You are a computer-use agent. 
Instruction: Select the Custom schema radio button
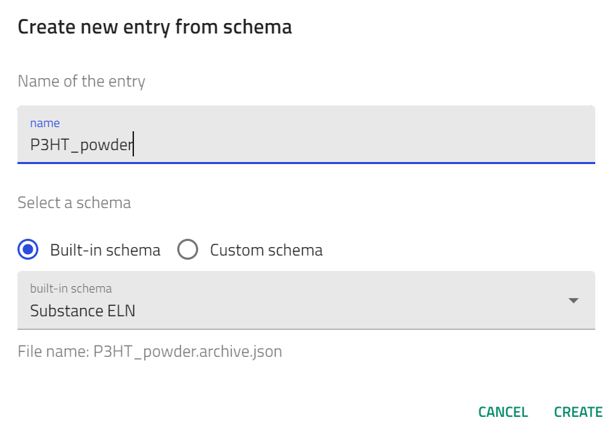188,250
